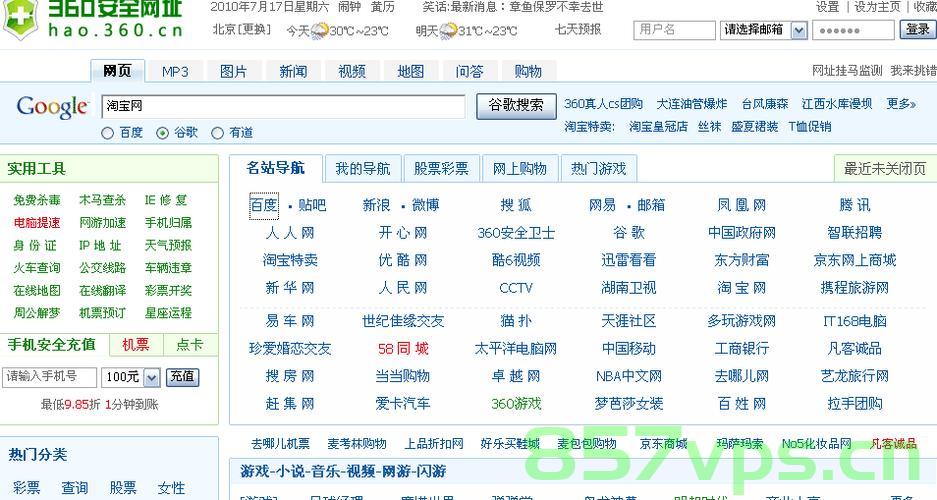Open the 新浪 link

point(376,205)
